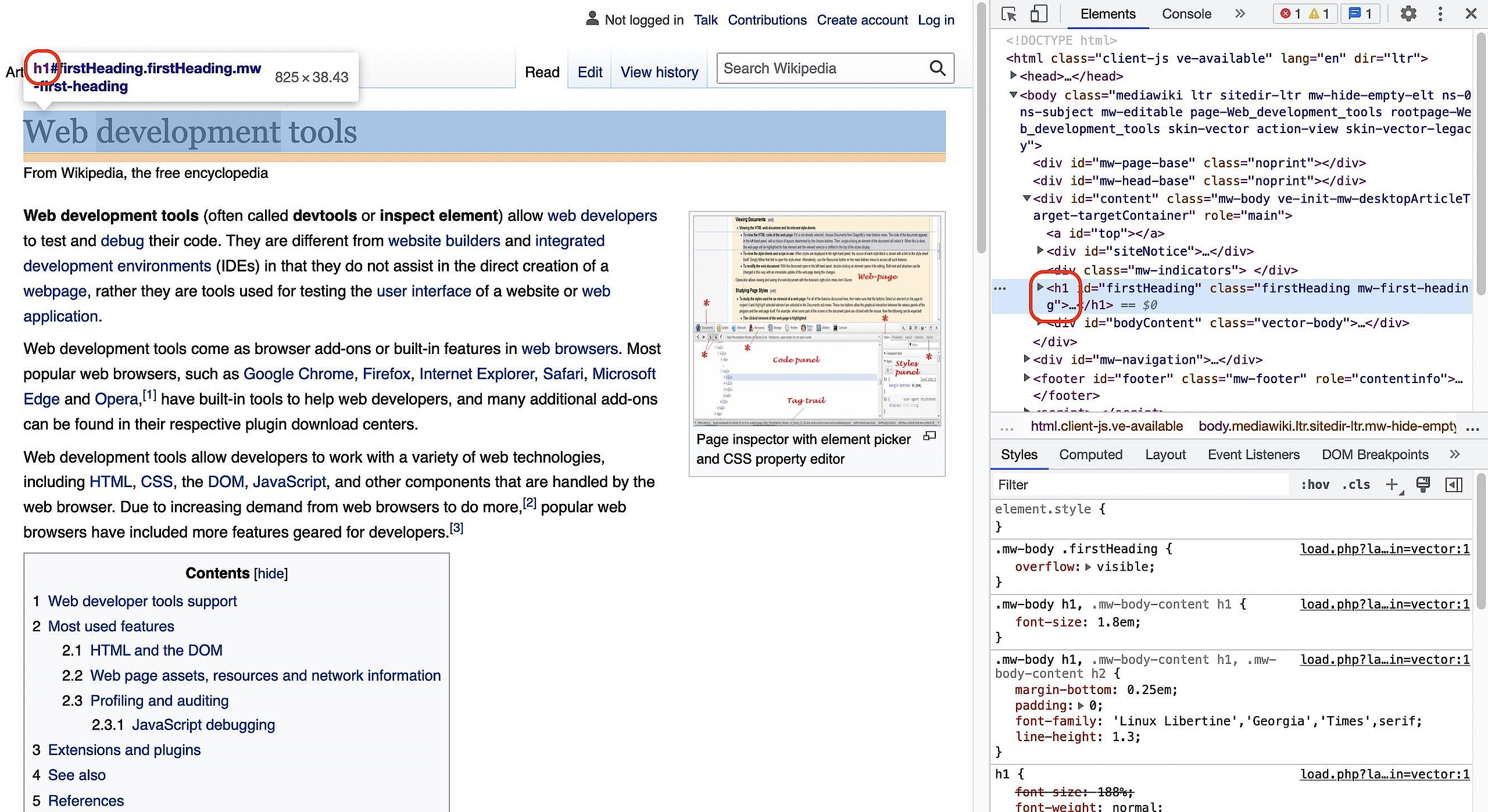
Task: Expand the mw-navigation div node
Action: [x=1027, y=359]
